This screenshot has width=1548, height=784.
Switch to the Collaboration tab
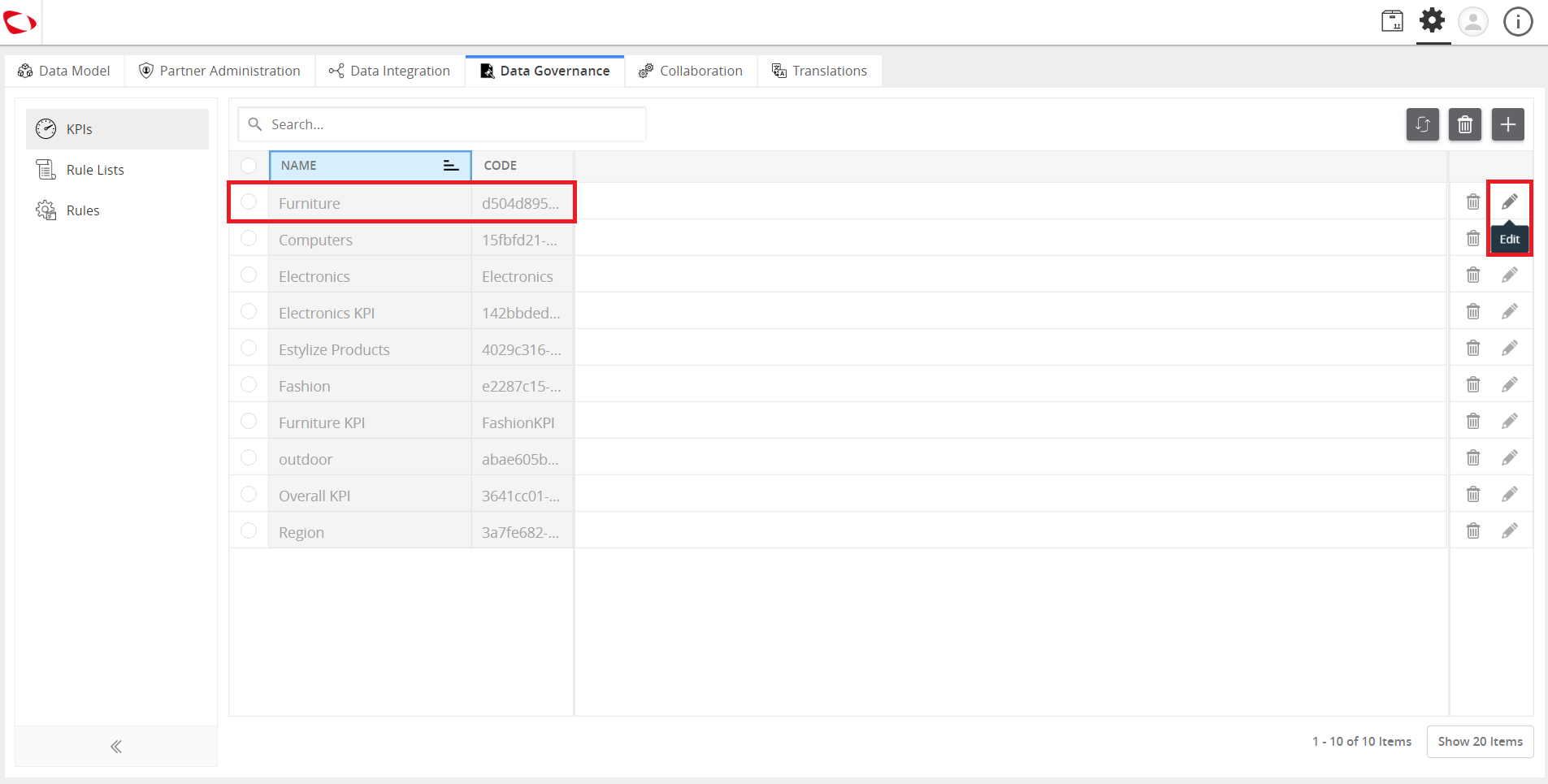[x=691, y=71]
